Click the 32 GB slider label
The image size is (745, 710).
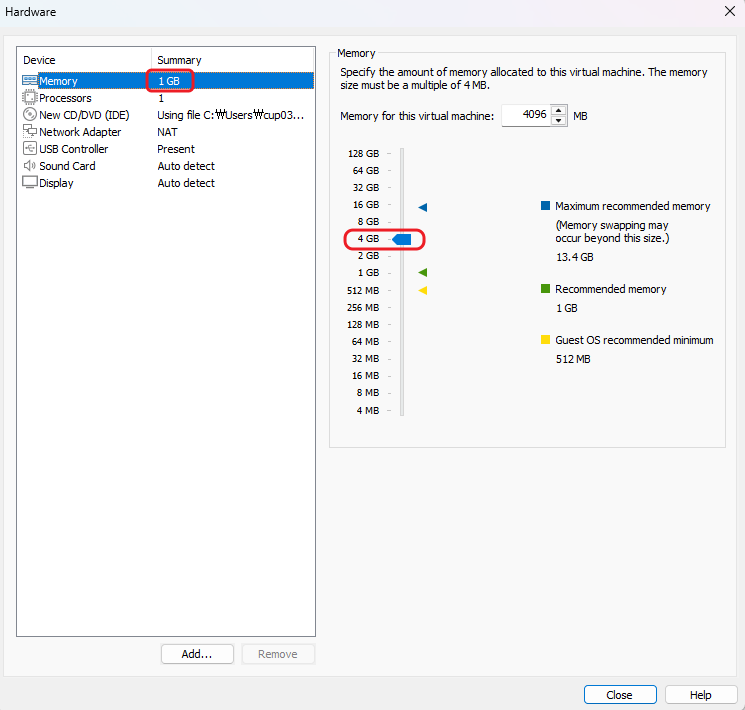pyautogui.click(x=366, y=188)
